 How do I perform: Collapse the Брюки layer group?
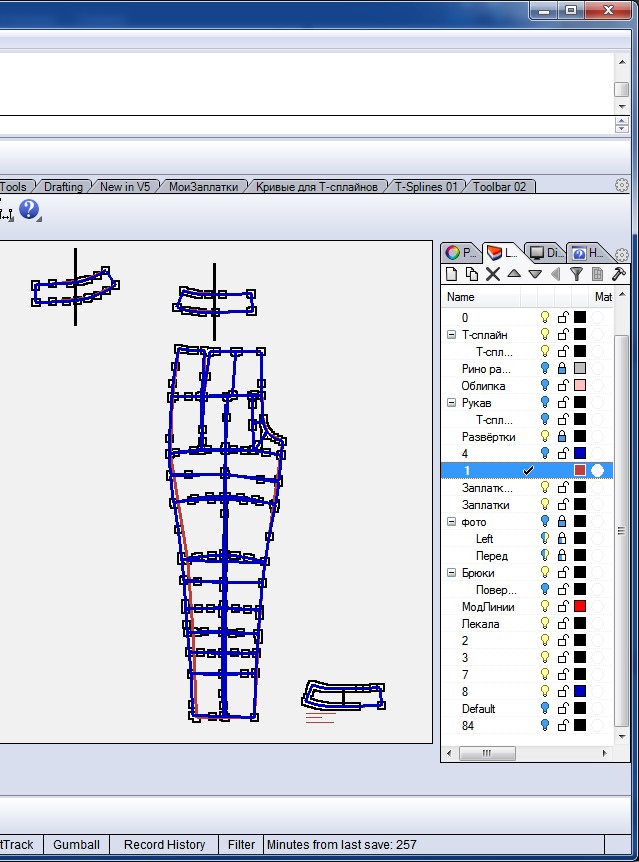451,573
